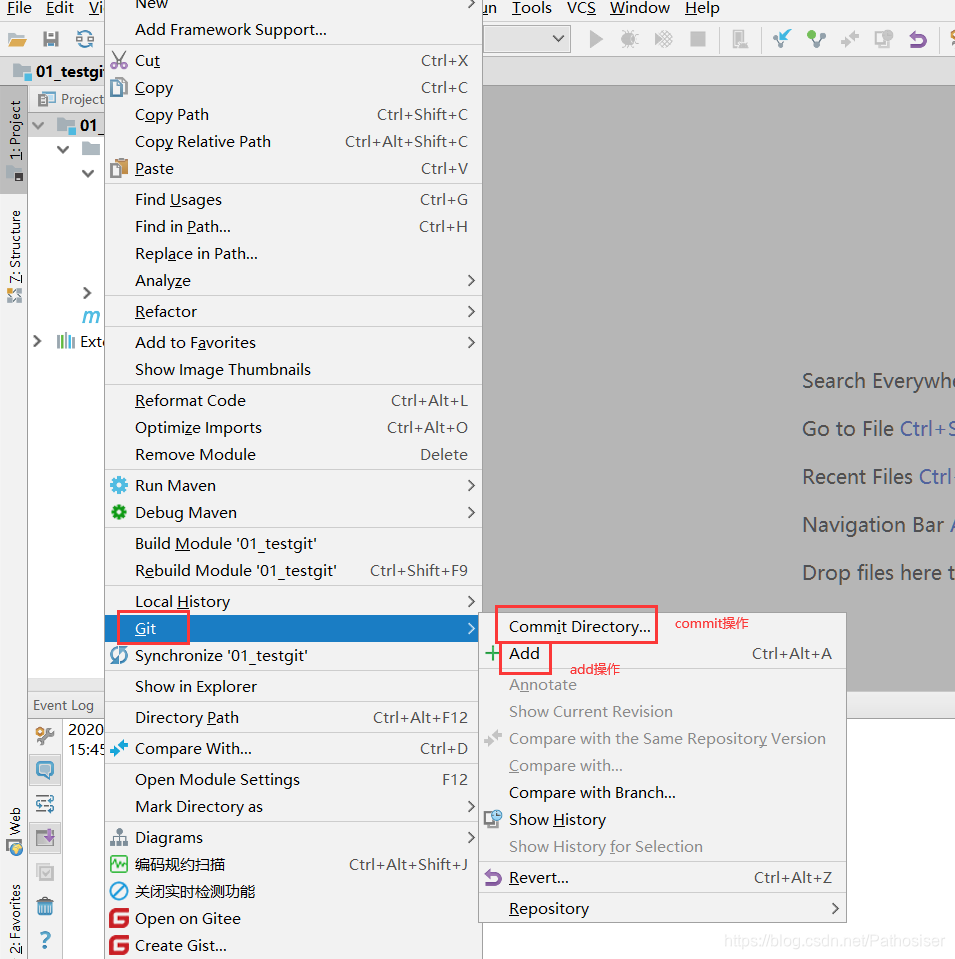
Task: Select Cut from the context menu
Action: click(x=293, y=61)
